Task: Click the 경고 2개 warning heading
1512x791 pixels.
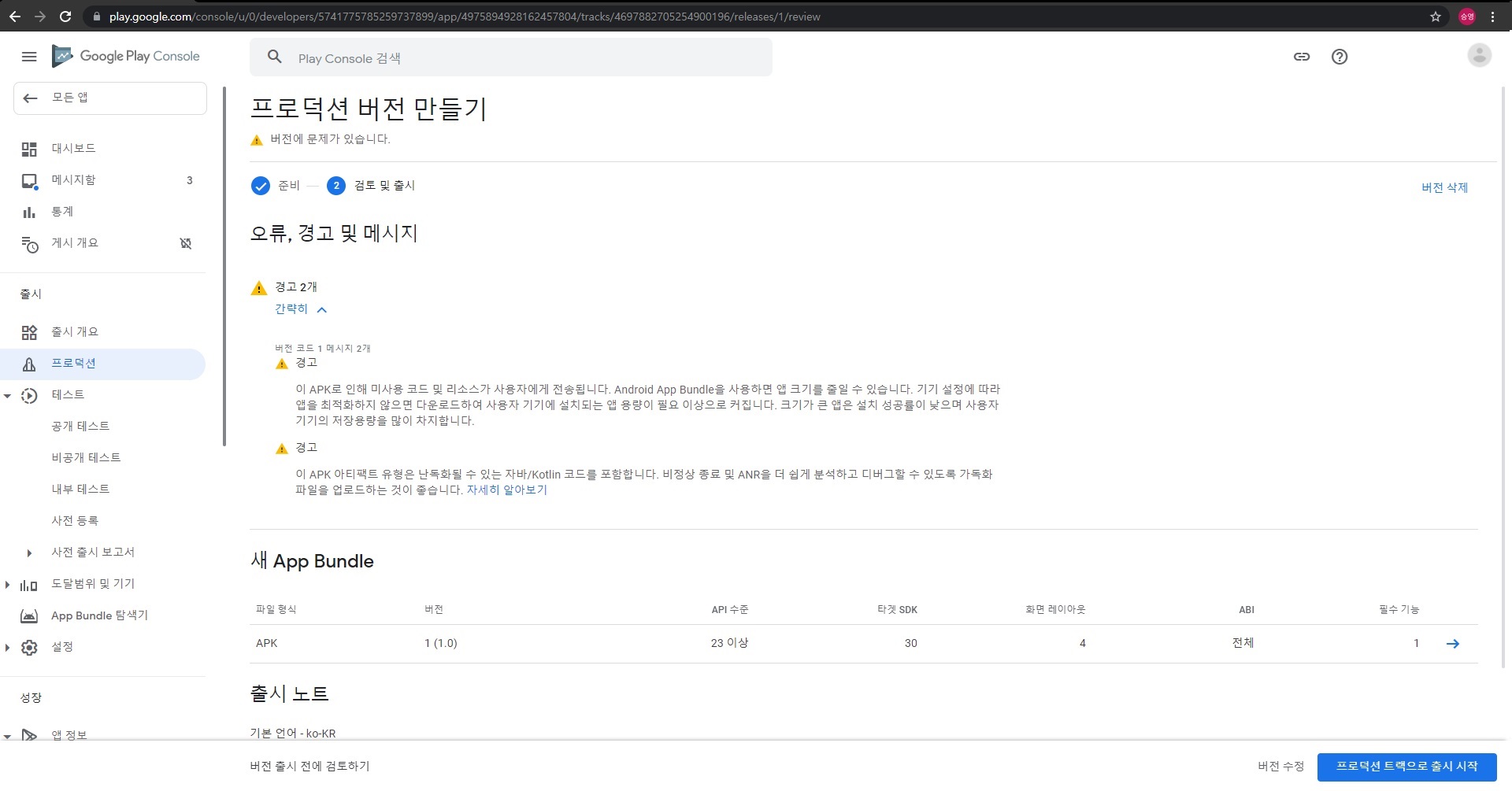Action: (x=295, y=287)
